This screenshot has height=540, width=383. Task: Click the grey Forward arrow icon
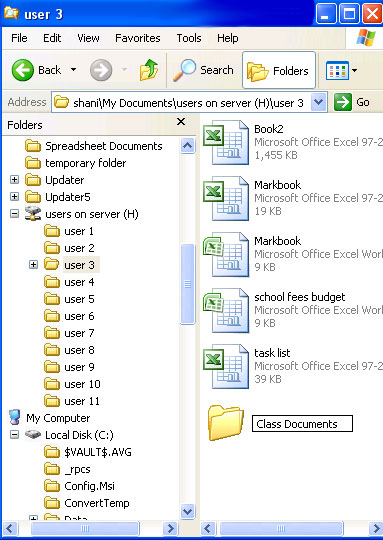[x=101, y=70]
